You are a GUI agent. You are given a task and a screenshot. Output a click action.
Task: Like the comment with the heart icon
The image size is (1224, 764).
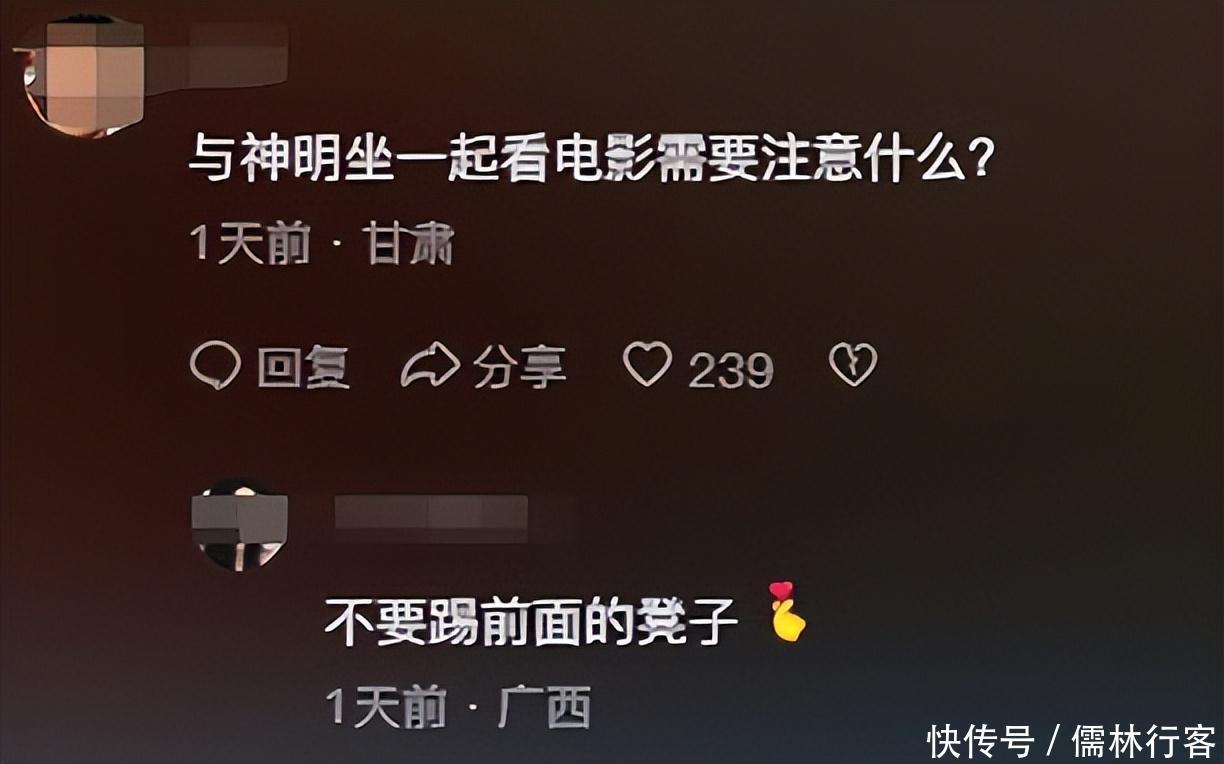(x=648, y=364)
